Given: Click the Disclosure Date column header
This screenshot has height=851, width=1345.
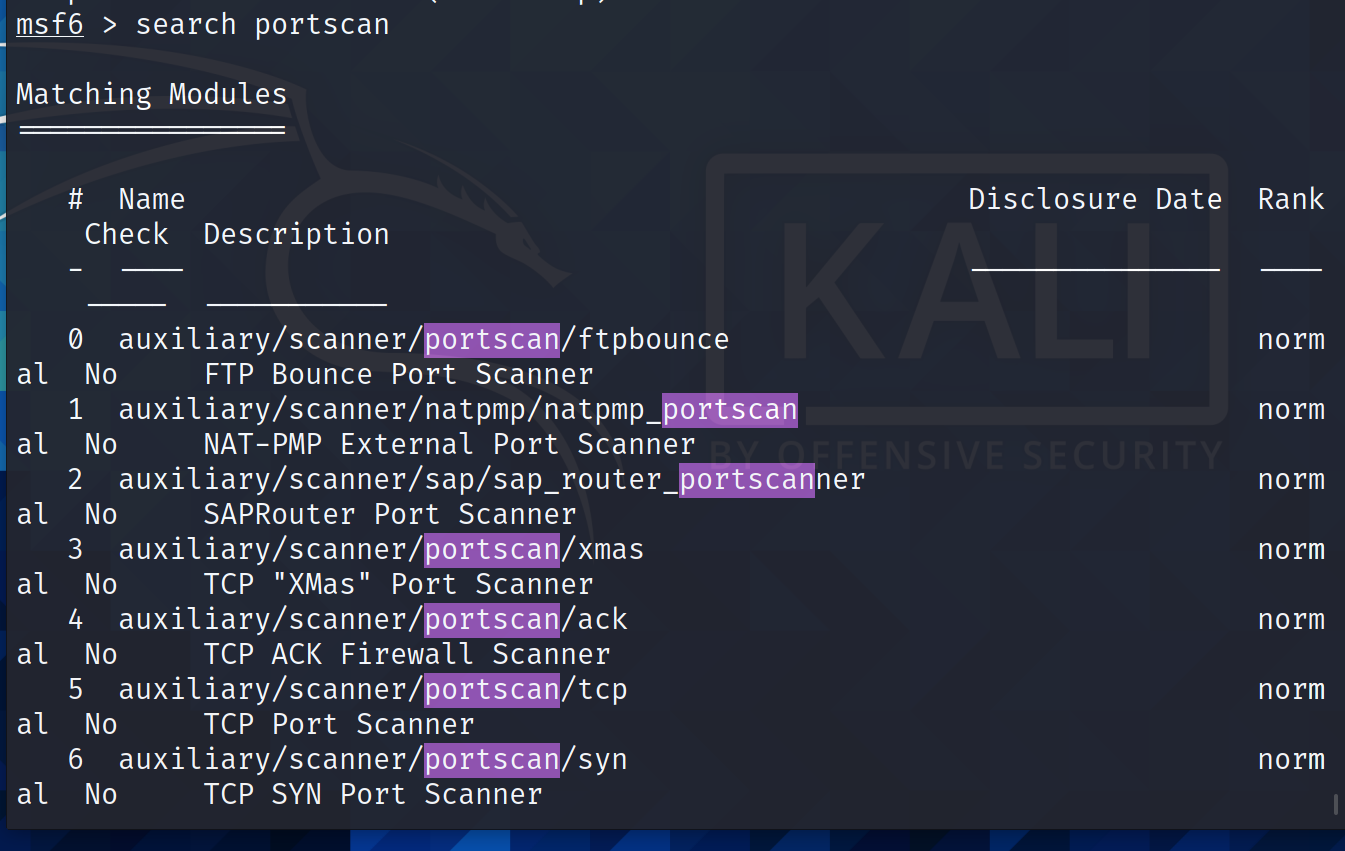Looking at the screenshot, I should [1095, 199].
